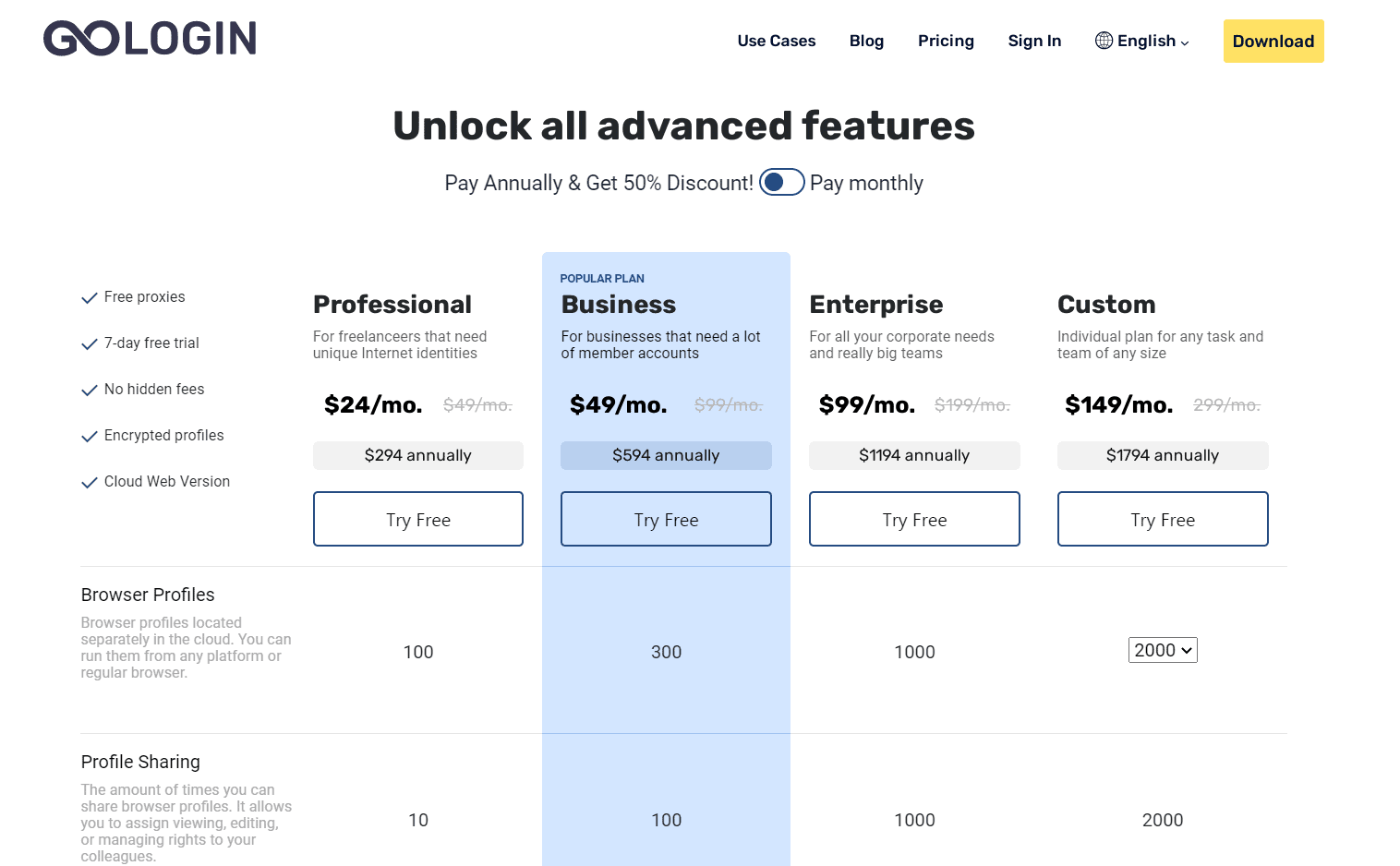Click the $149/mo. Custom price
Viewport: 1400px width, 866px height.
1119,404
